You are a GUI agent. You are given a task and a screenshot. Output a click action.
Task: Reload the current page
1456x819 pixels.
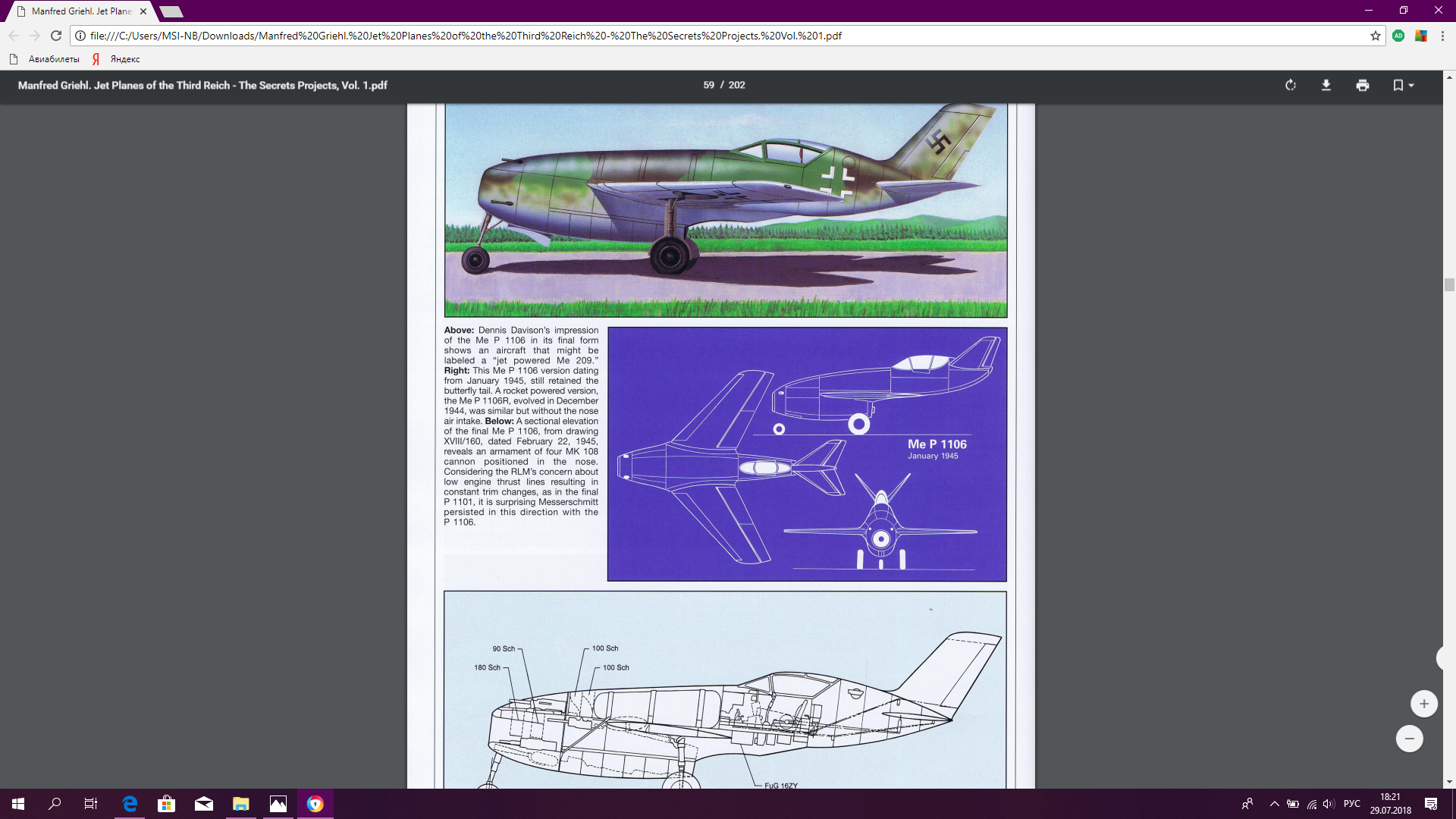coord(56,36)
